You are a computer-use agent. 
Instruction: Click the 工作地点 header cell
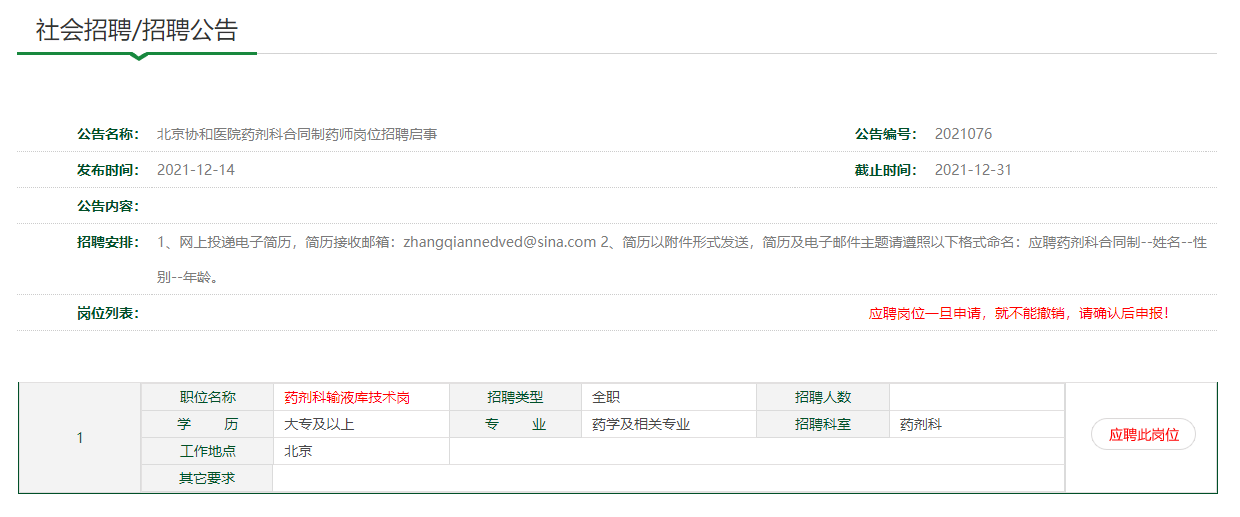[x=207, y=451]
